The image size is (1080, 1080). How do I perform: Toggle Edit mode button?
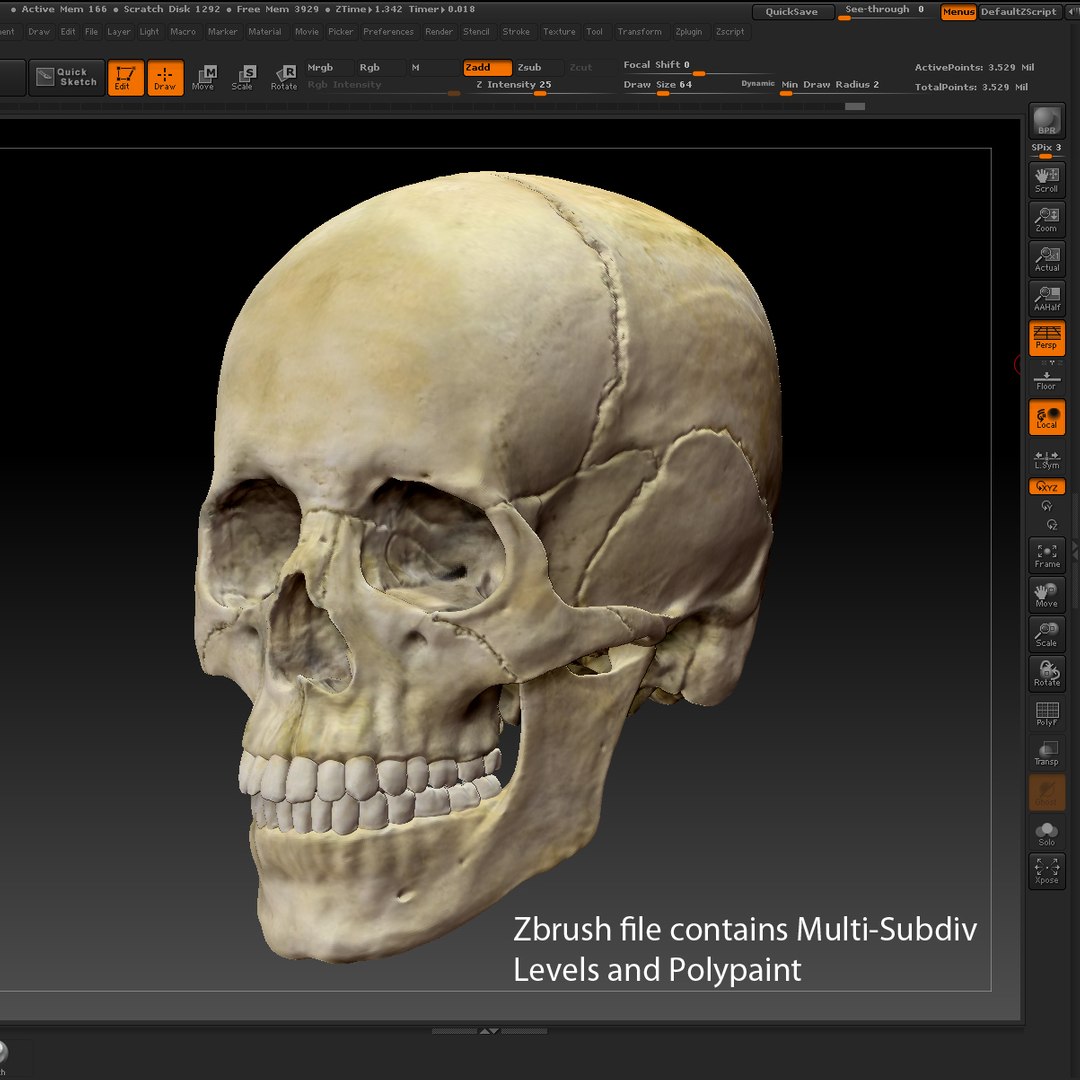tap(125, 77)
